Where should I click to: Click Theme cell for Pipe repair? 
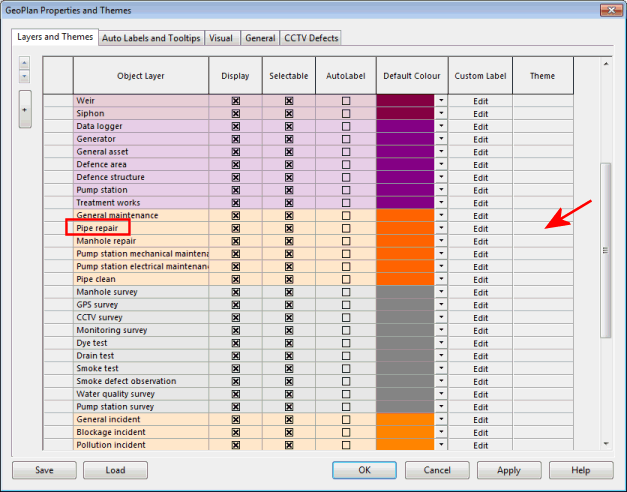pyautogui.click(x=543, y=228)
